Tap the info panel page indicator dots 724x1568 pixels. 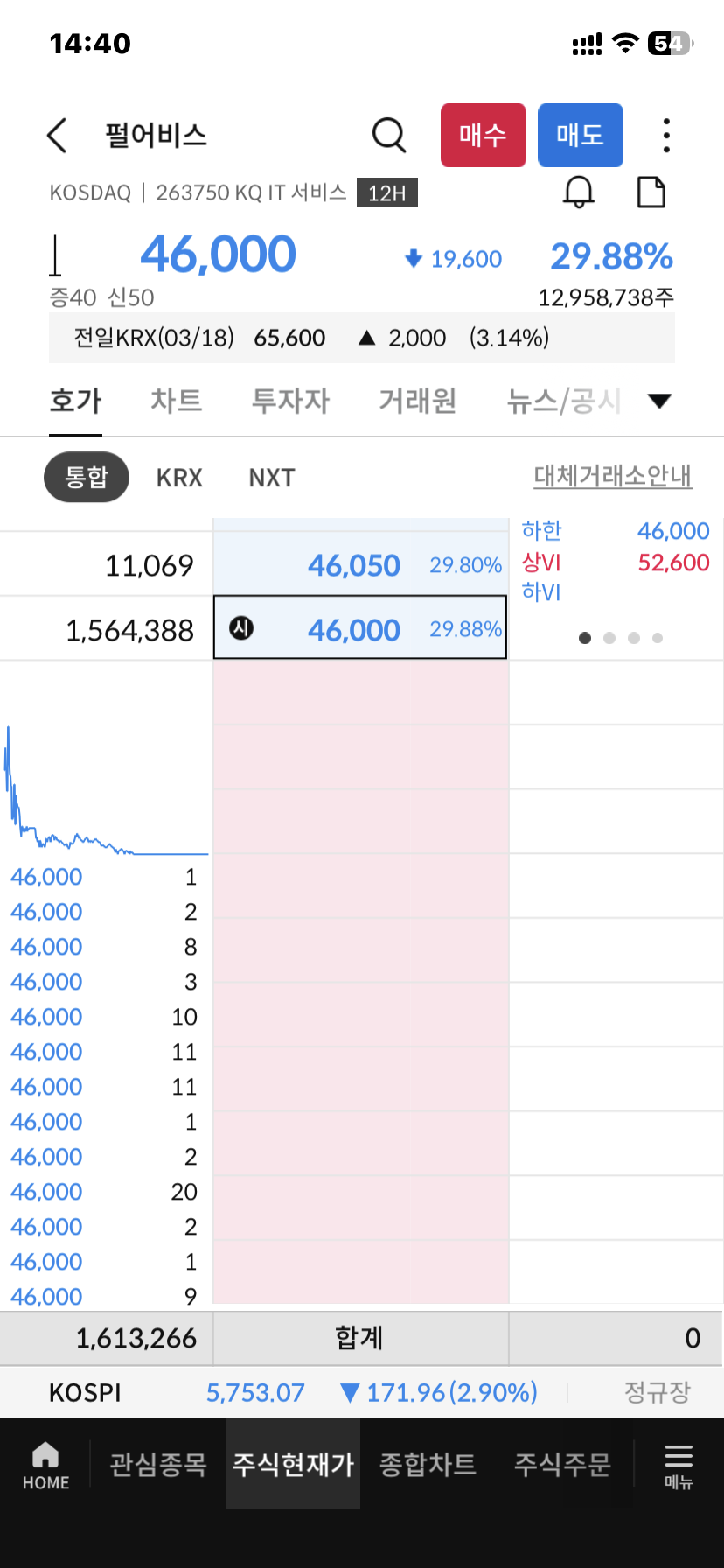coord(621,638)
